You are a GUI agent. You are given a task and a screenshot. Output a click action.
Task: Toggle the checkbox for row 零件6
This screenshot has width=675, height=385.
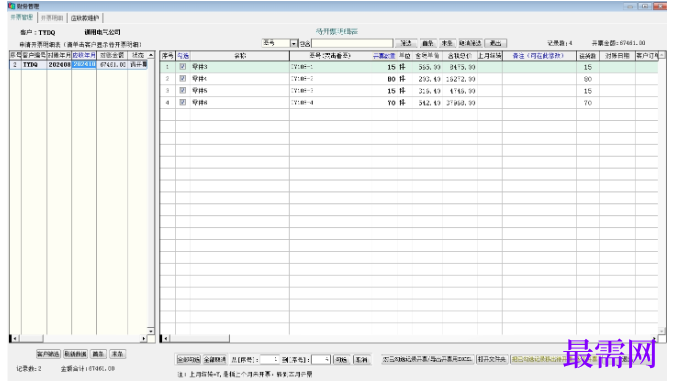(183, 102)
